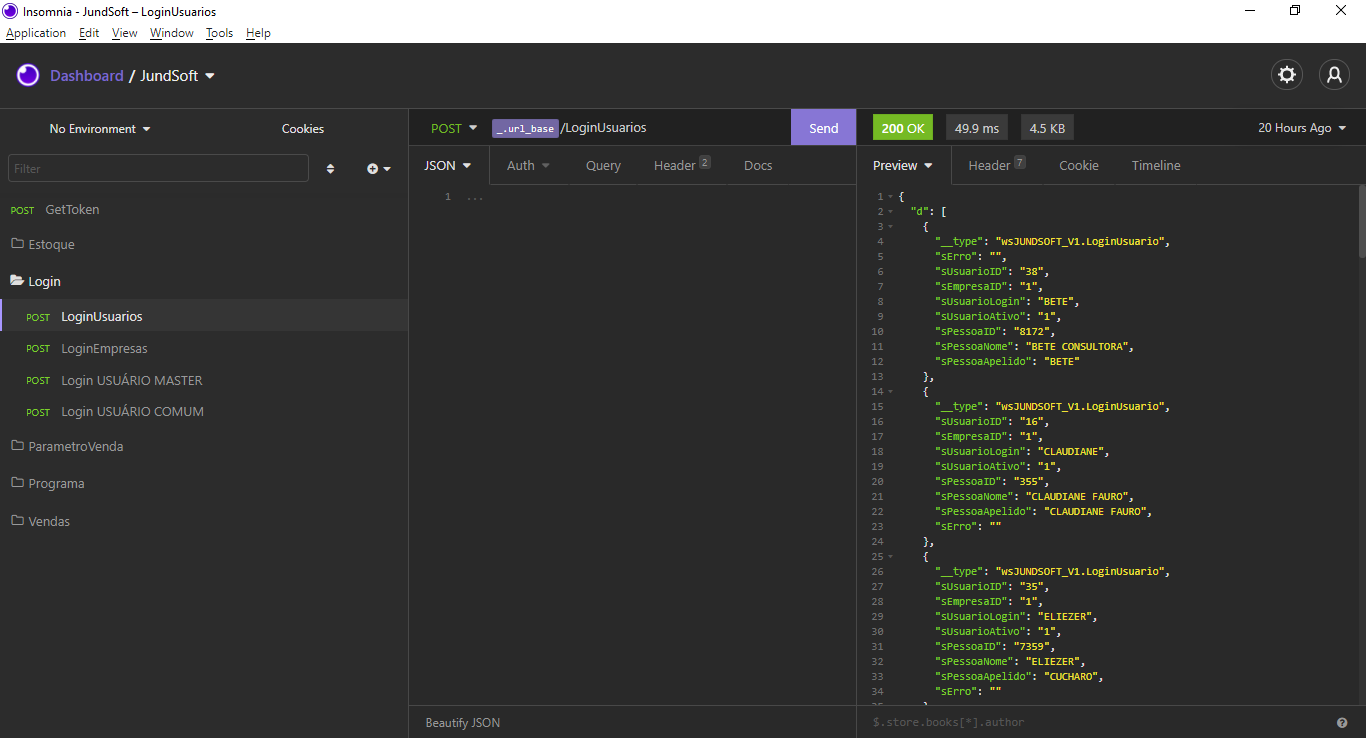
Task: Open the Window menu
Action: coord(172,33)
